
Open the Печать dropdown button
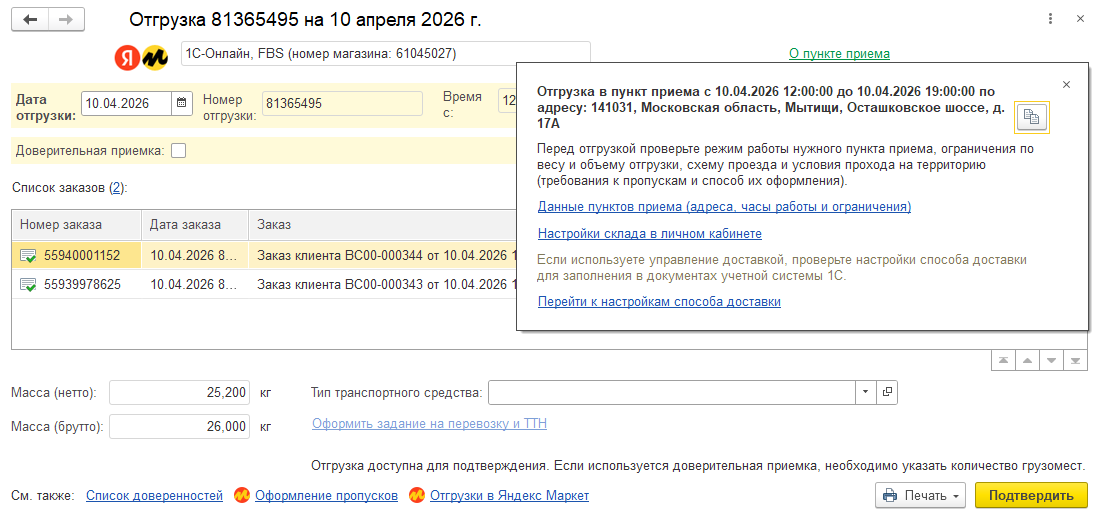(920, 495)
